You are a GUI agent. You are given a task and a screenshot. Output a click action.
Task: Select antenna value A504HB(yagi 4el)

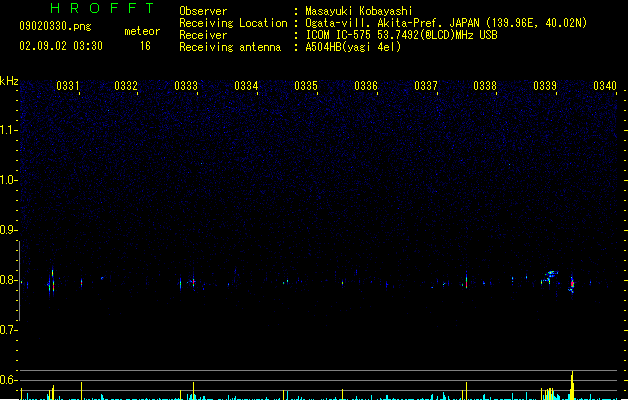point(353,47)
